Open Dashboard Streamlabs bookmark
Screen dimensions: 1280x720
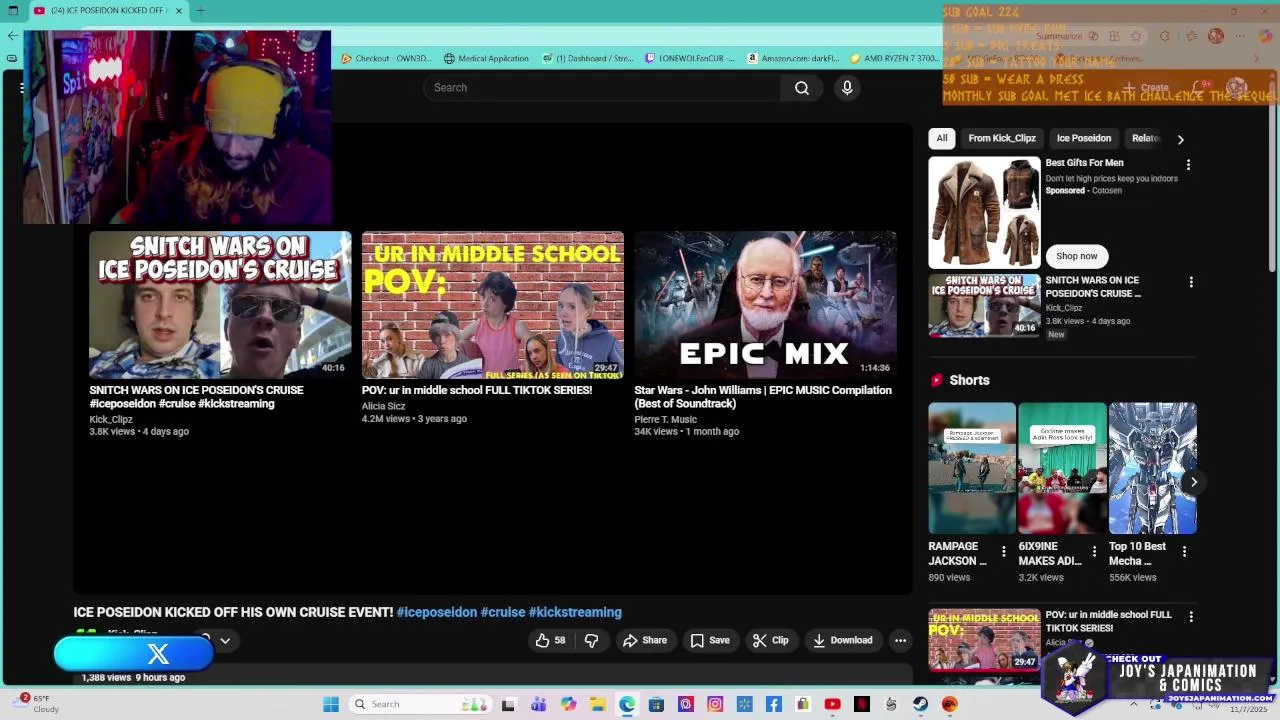point(588,58)
